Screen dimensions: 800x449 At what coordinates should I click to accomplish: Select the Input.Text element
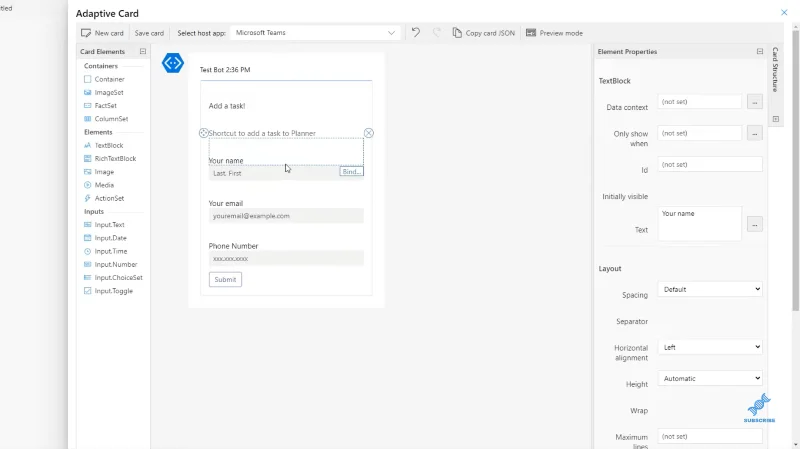[104, 224]
